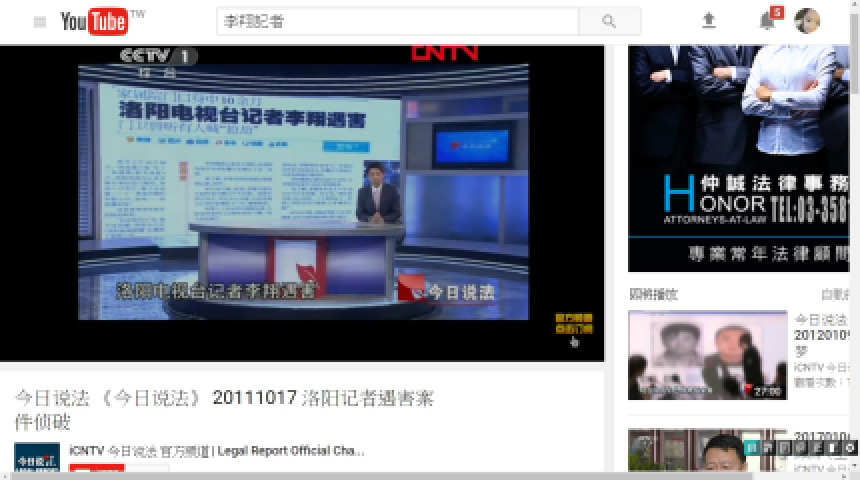
Task: Click the red subscribe button
Action: (x=97, y=468)
